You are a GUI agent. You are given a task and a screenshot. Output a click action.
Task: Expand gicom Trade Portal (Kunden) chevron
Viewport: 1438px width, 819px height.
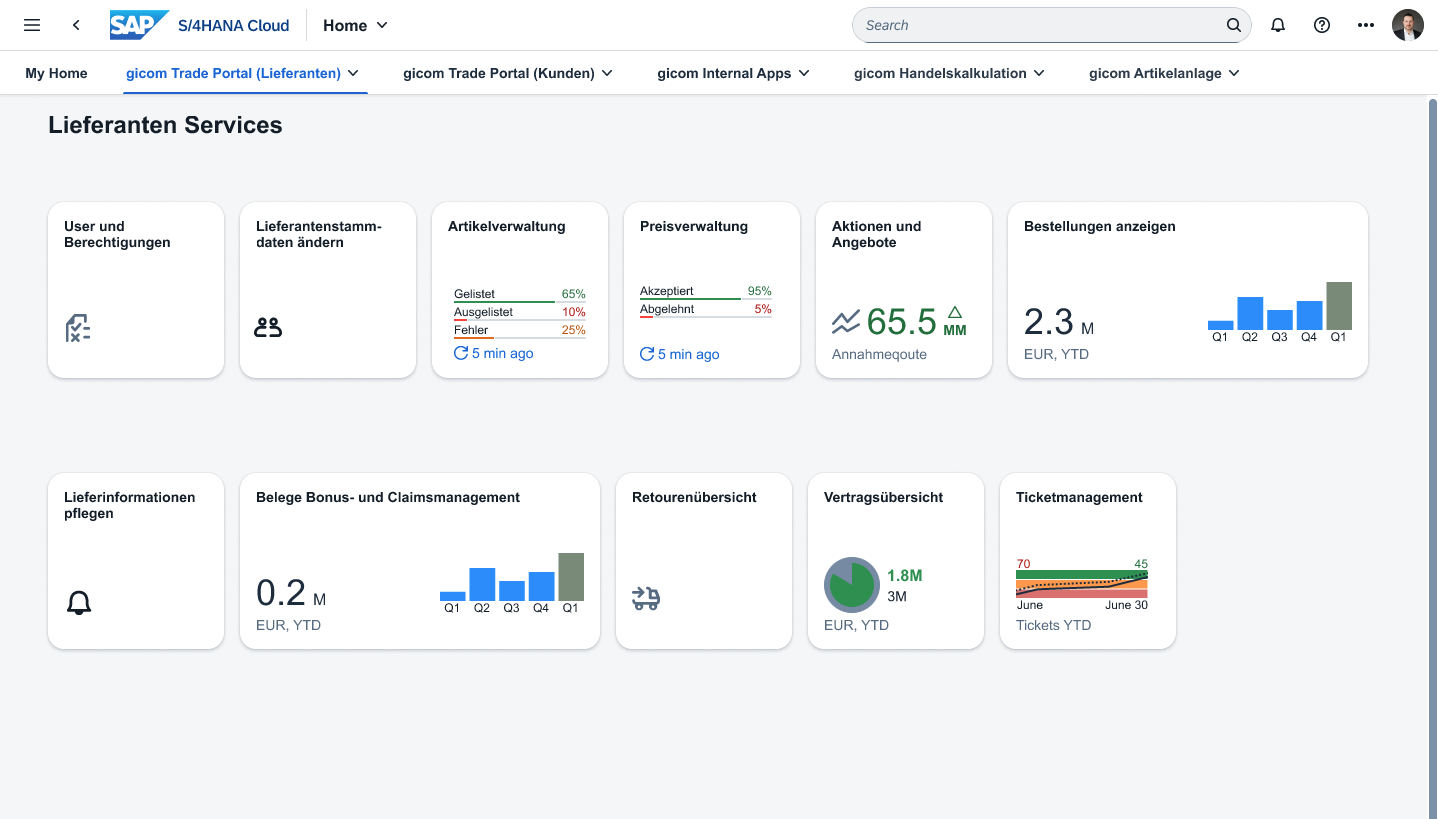607,73
